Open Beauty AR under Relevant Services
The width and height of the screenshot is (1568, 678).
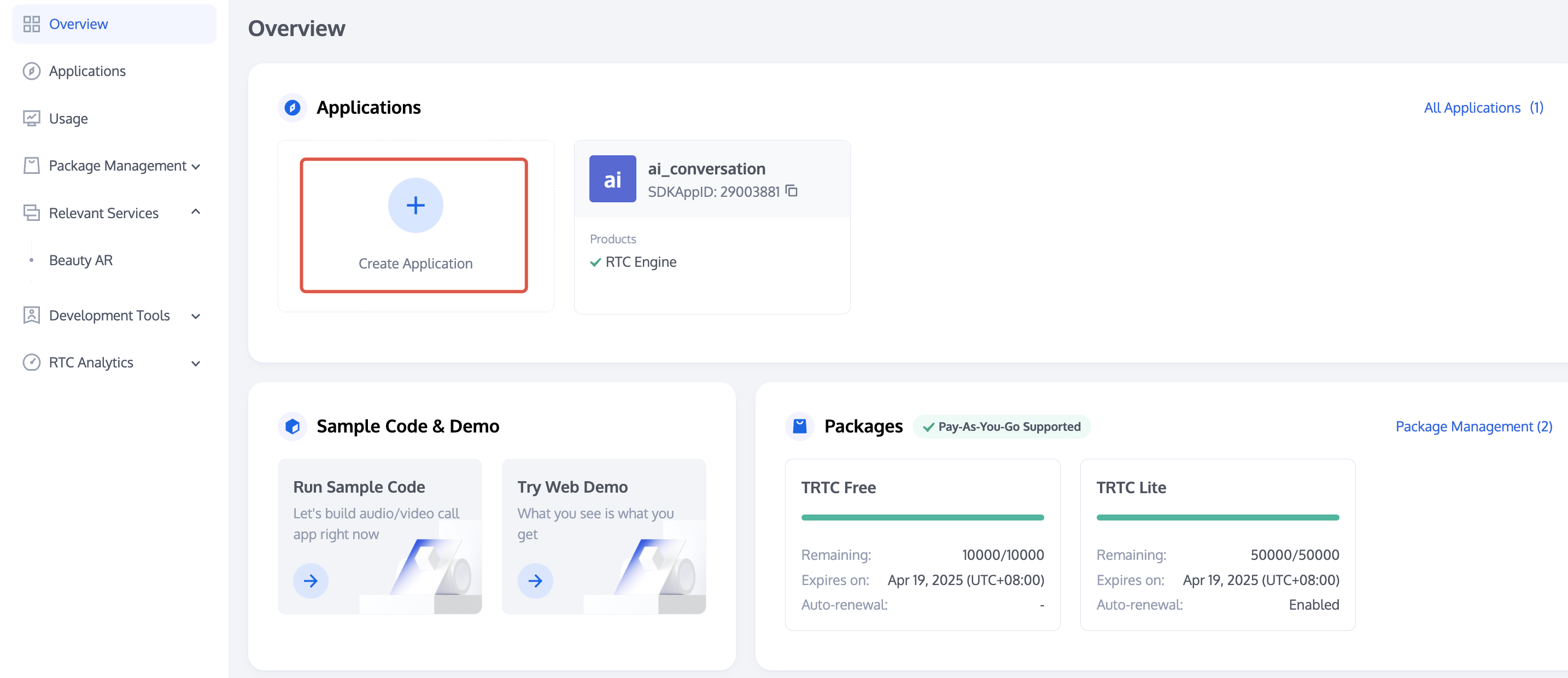coord(80,260)
